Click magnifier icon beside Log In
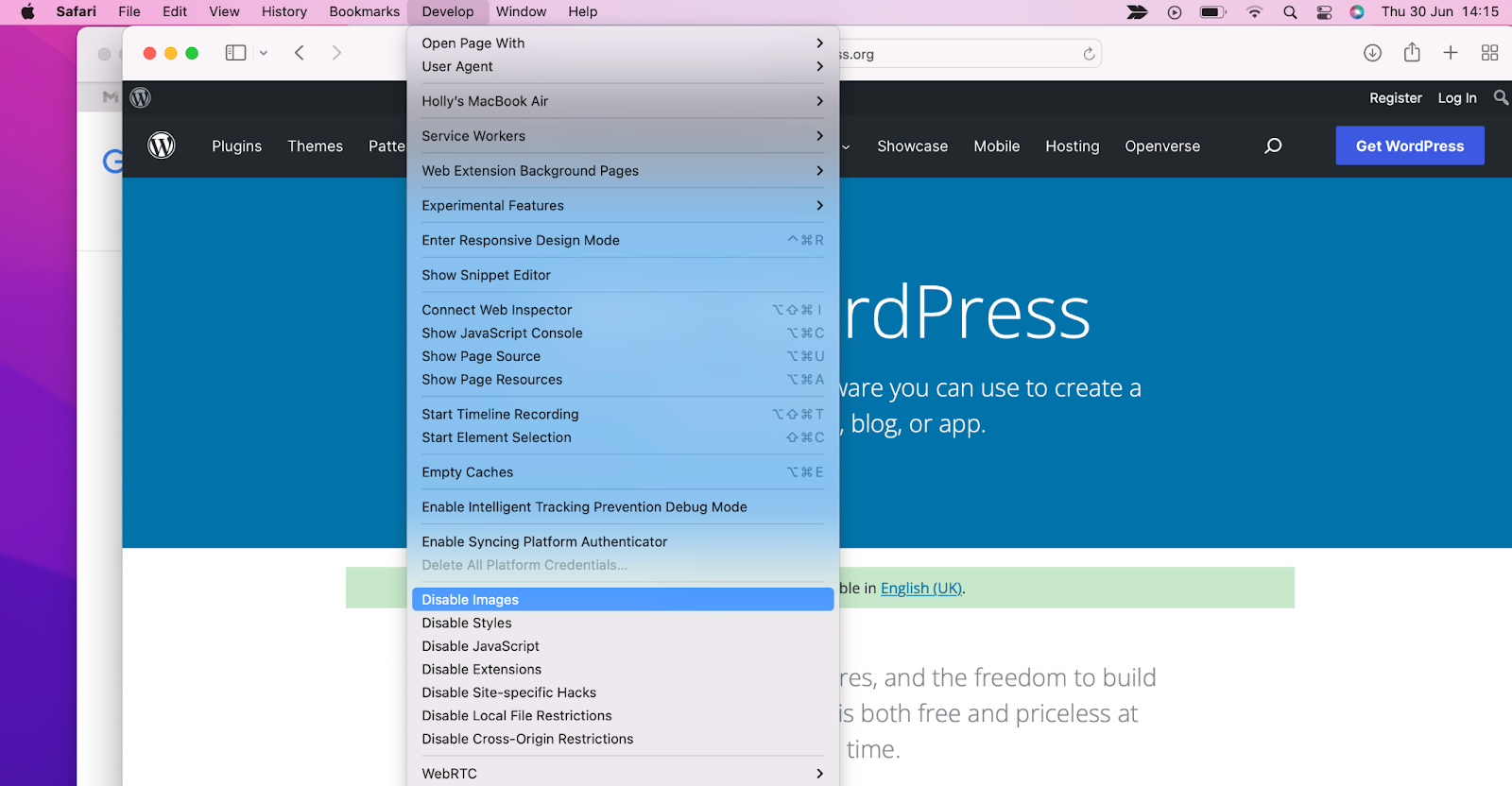Viewport: 1512px width, 786px height. point(1501,97)
